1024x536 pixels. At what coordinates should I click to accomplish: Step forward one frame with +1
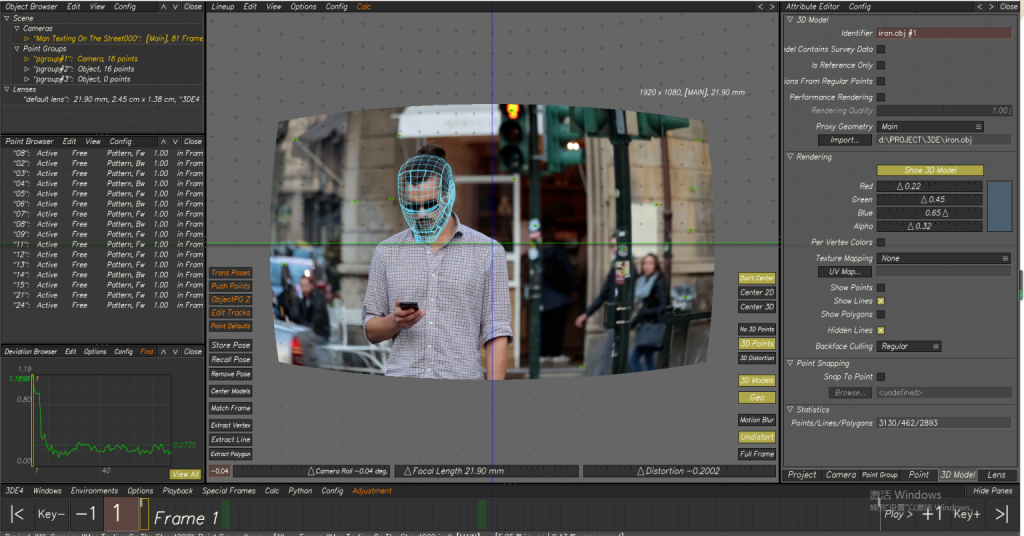[933, 514]
